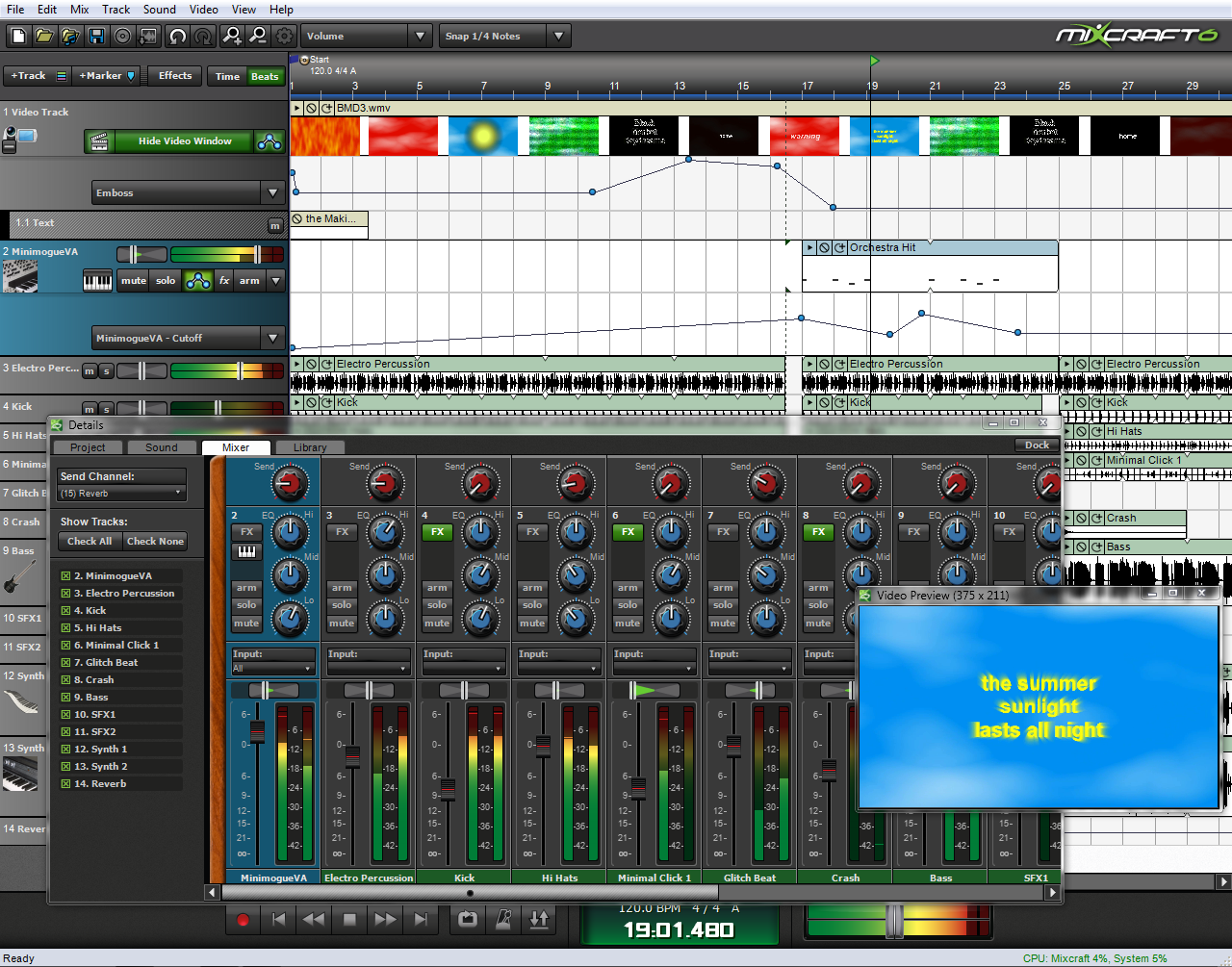Uncheck the Reverb track checkbox
1232x967 pixels.
pyautogui.click(x=65, y=784)
